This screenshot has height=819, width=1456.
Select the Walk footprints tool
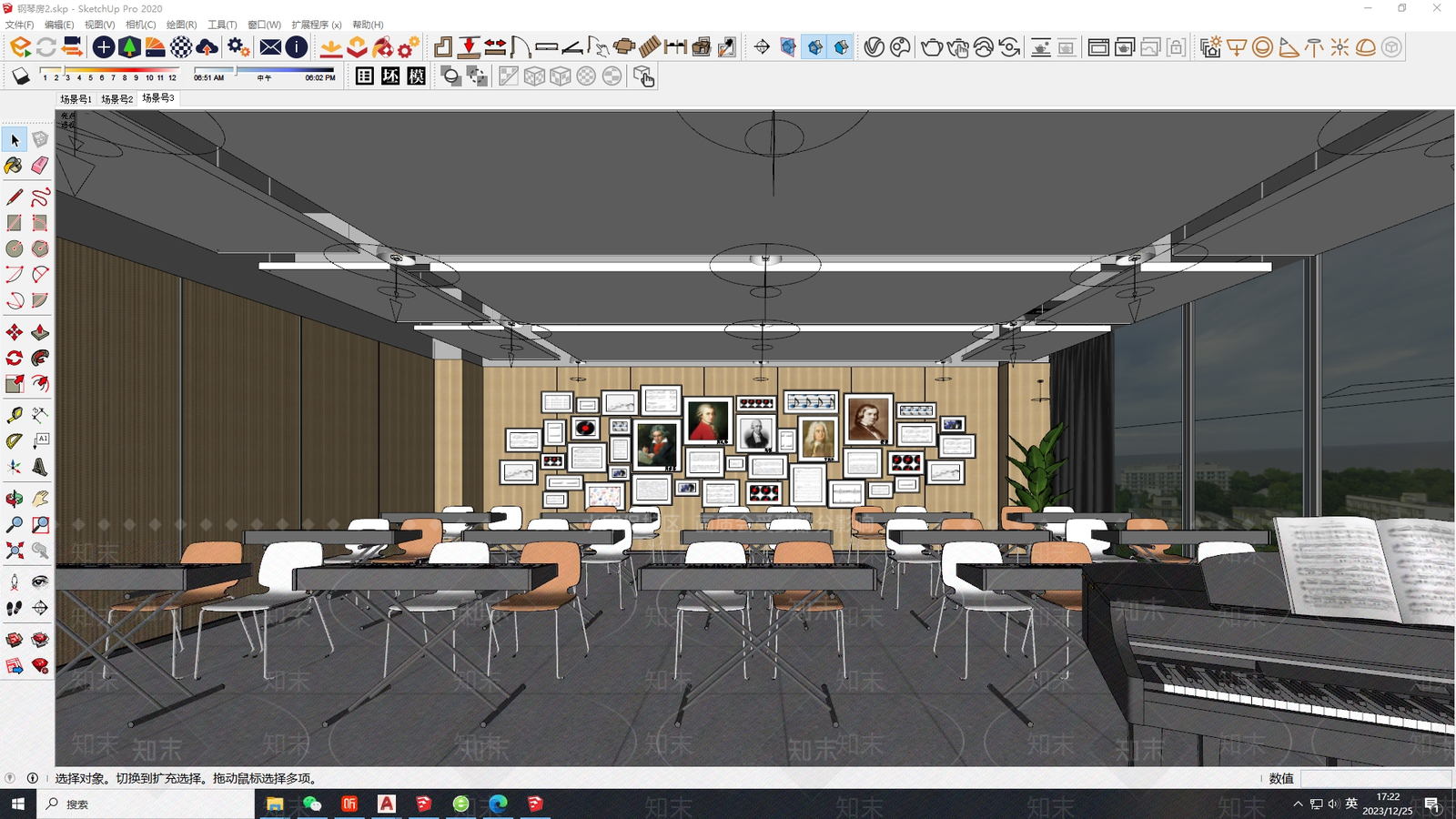(x=15, y=607)
